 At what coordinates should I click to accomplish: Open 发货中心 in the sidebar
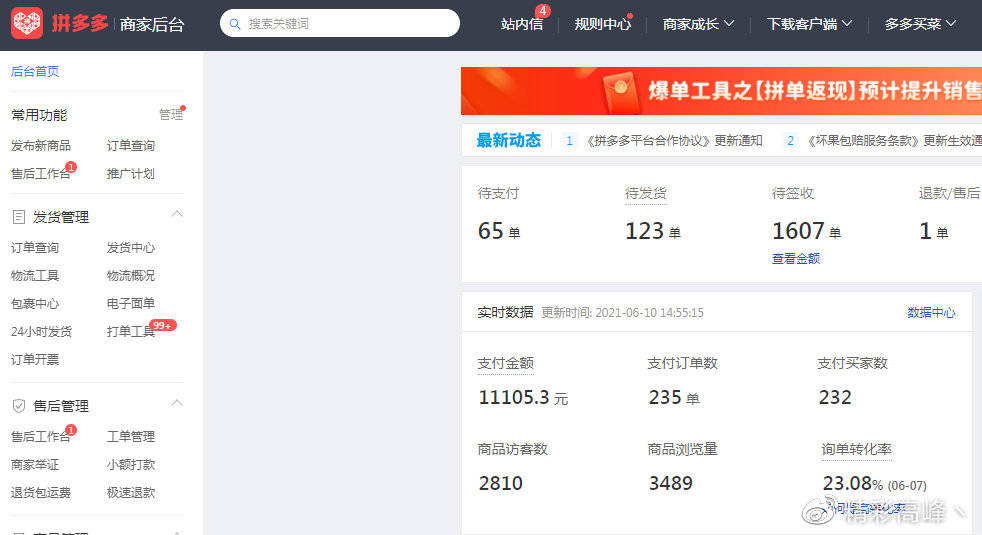click(x=131, y=247)
